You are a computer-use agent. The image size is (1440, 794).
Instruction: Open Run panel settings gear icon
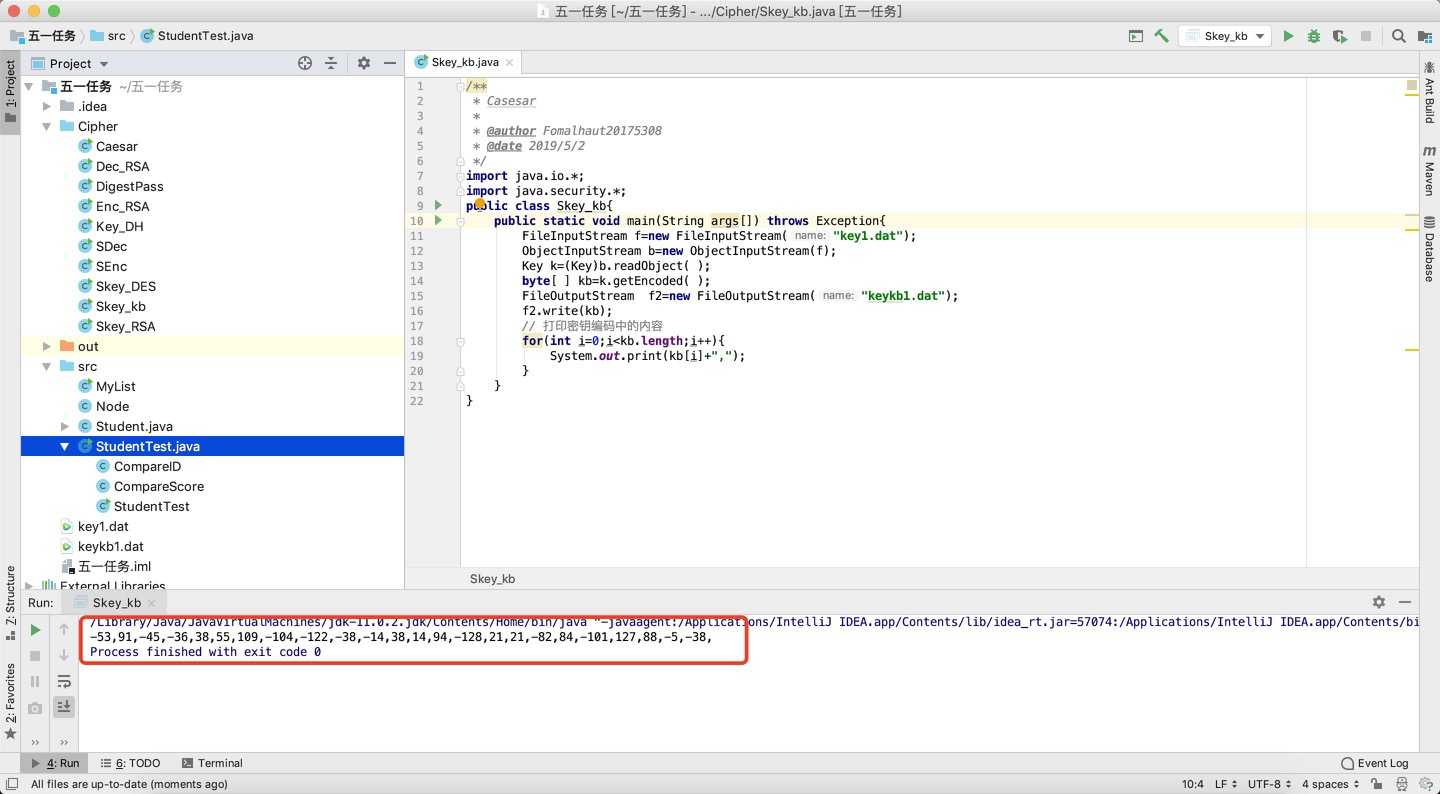(1379, 602)
